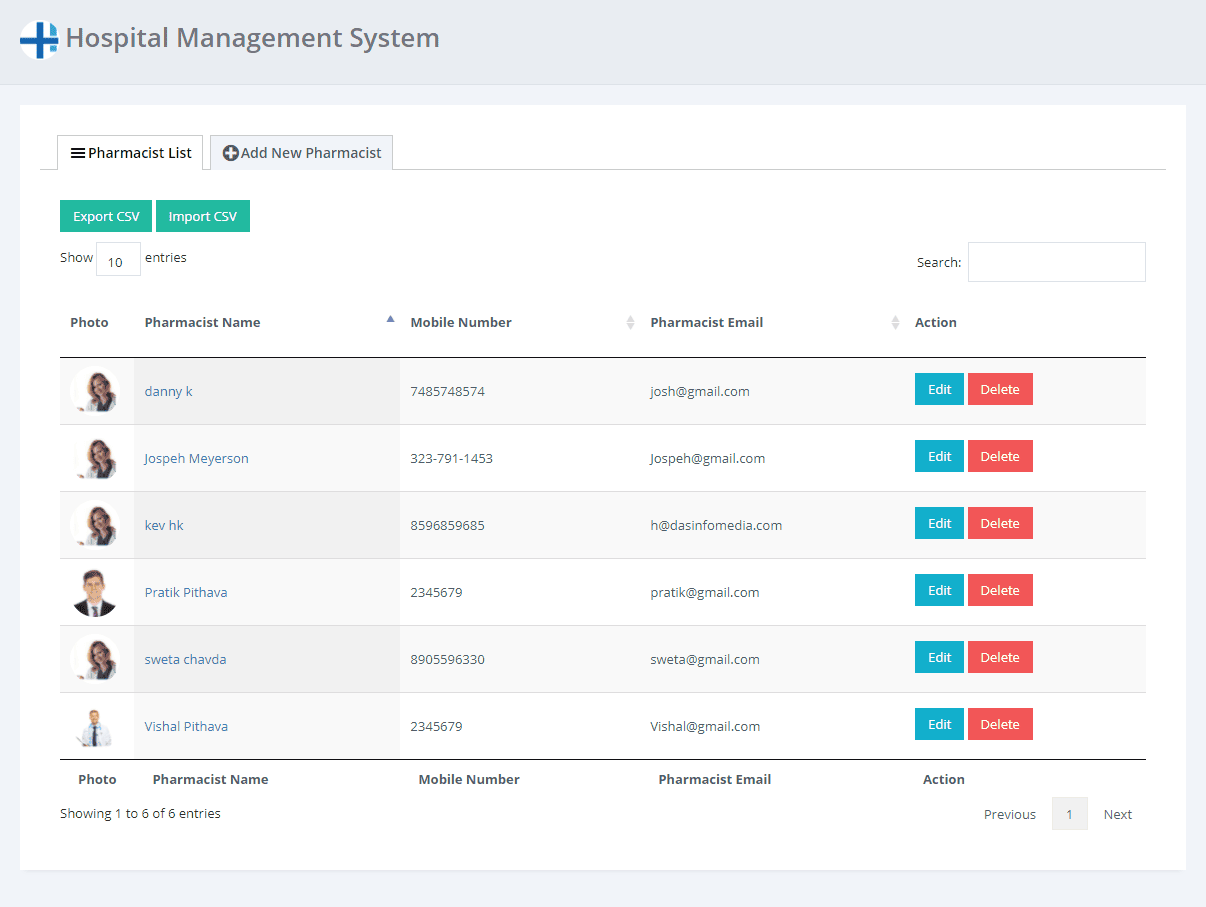1206x907 pixels.
Task: Delete the Jospeh Meyerson pharmacist record
Action: tap(999, 456)
